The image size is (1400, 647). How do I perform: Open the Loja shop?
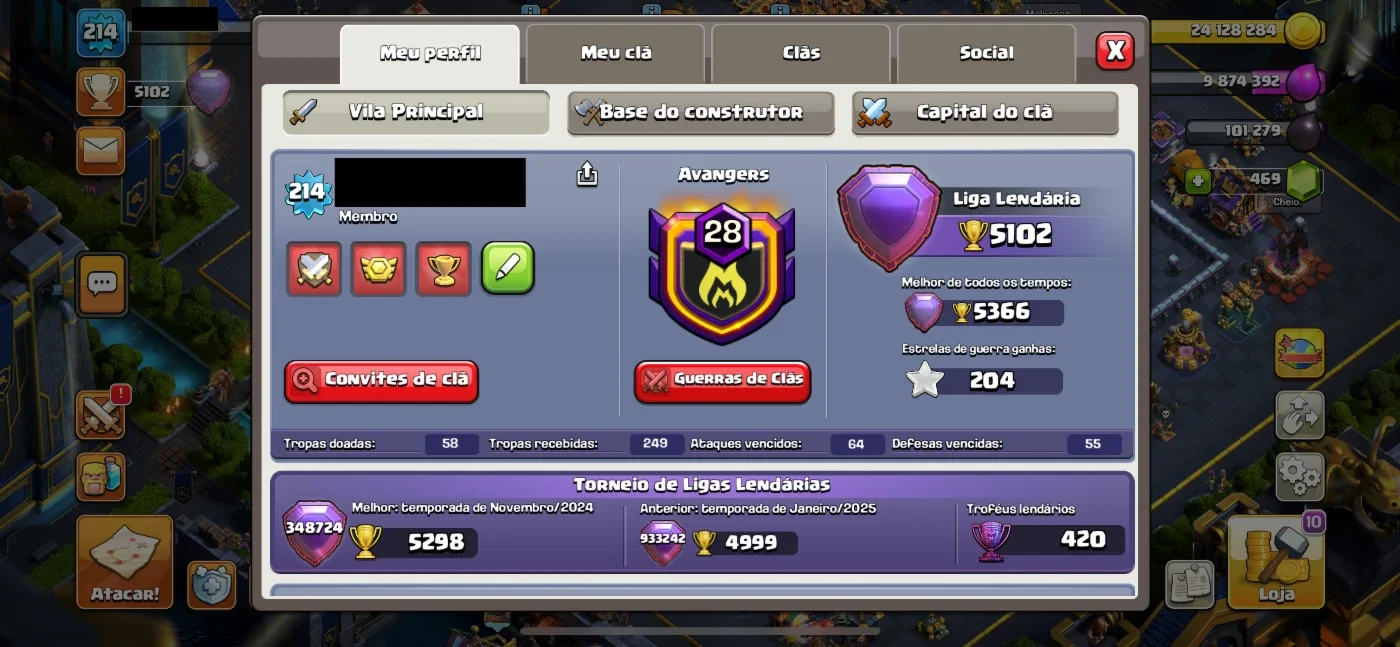point(1275,562)
